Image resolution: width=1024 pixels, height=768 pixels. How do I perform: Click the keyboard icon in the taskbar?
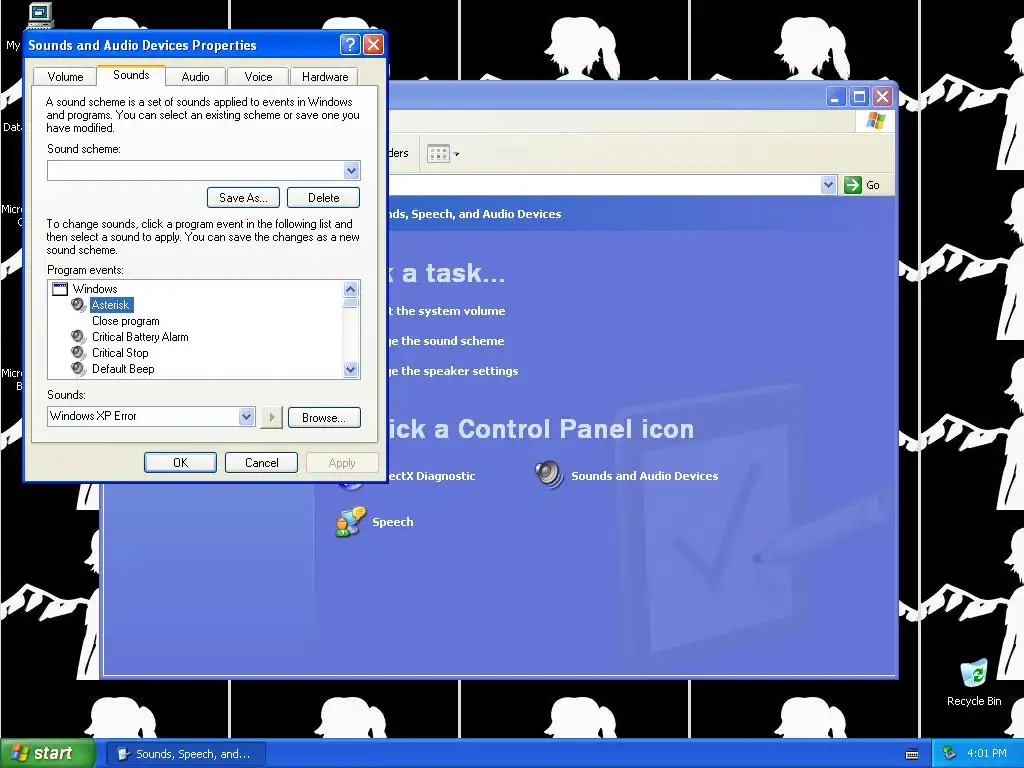pyautogui.click(x=912, y=754)
